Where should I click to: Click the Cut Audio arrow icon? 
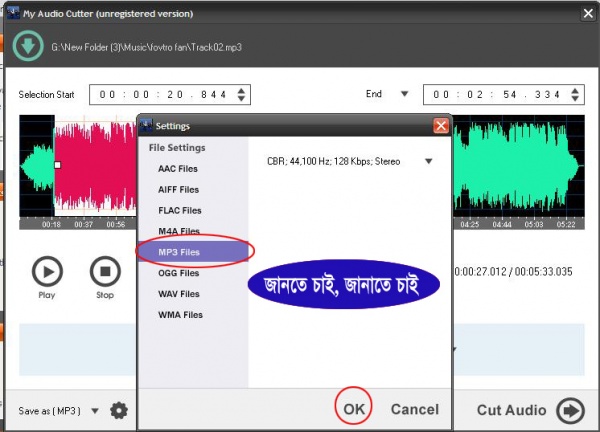570,411
